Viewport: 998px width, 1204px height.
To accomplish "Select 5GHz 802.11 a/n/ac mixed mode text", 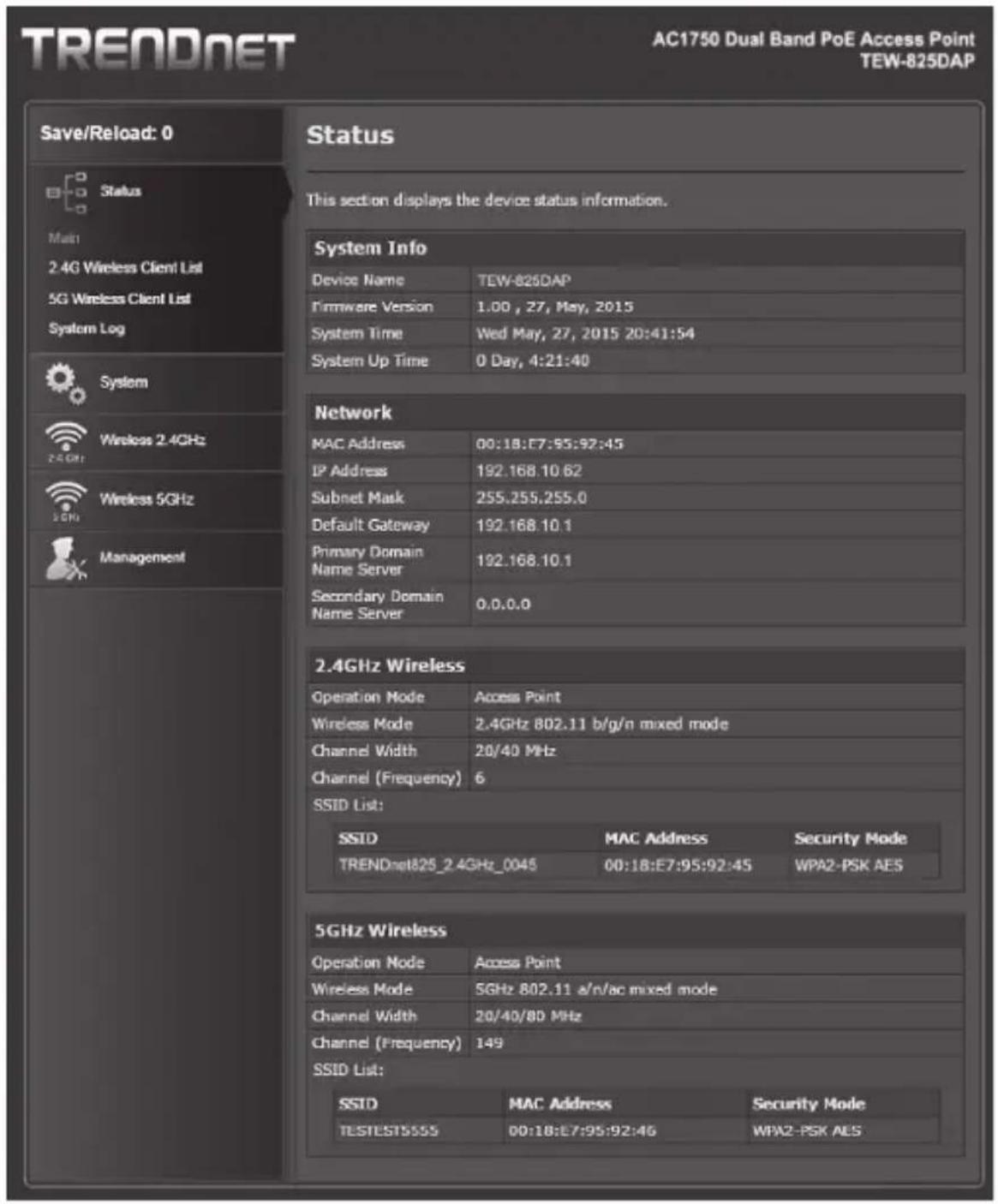I will point(595,990).
